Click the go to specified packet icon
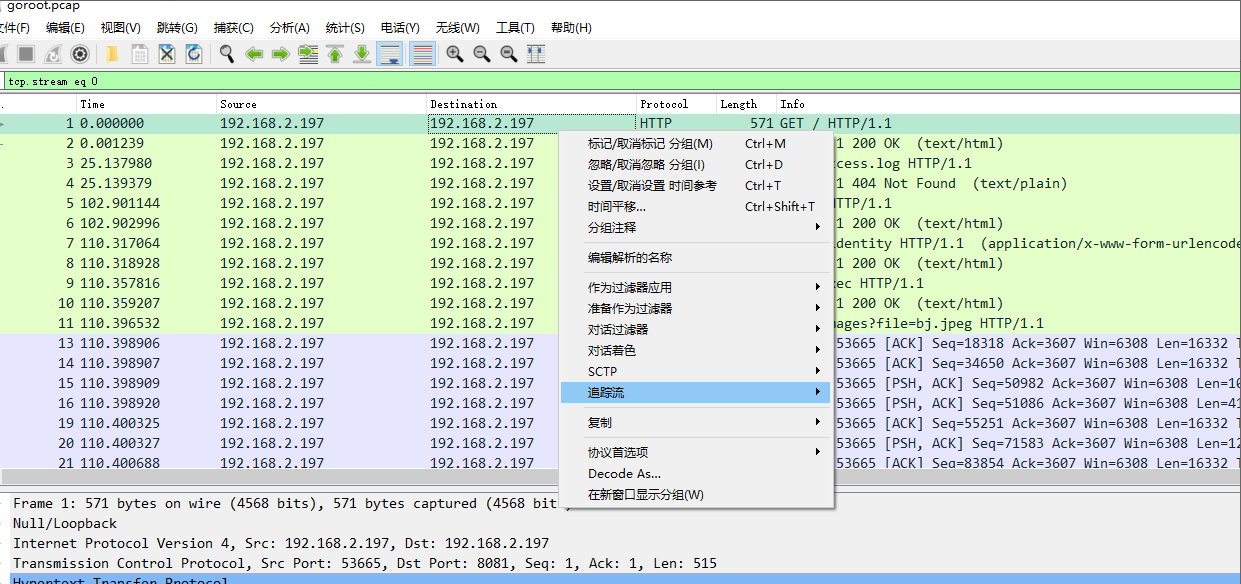The height and width of the screenshot is (584, 1241). point(308,54)
